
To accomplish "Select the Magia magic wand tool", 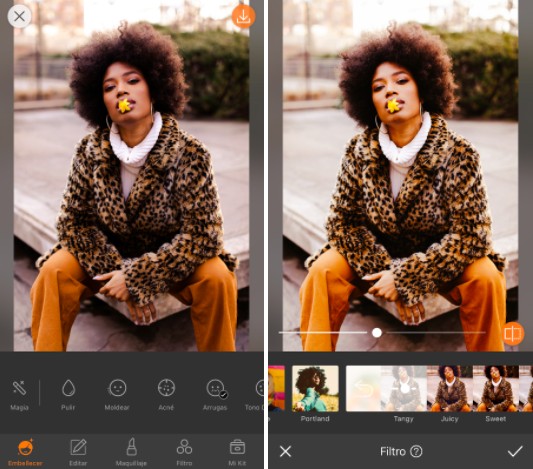I will [19, 395].
